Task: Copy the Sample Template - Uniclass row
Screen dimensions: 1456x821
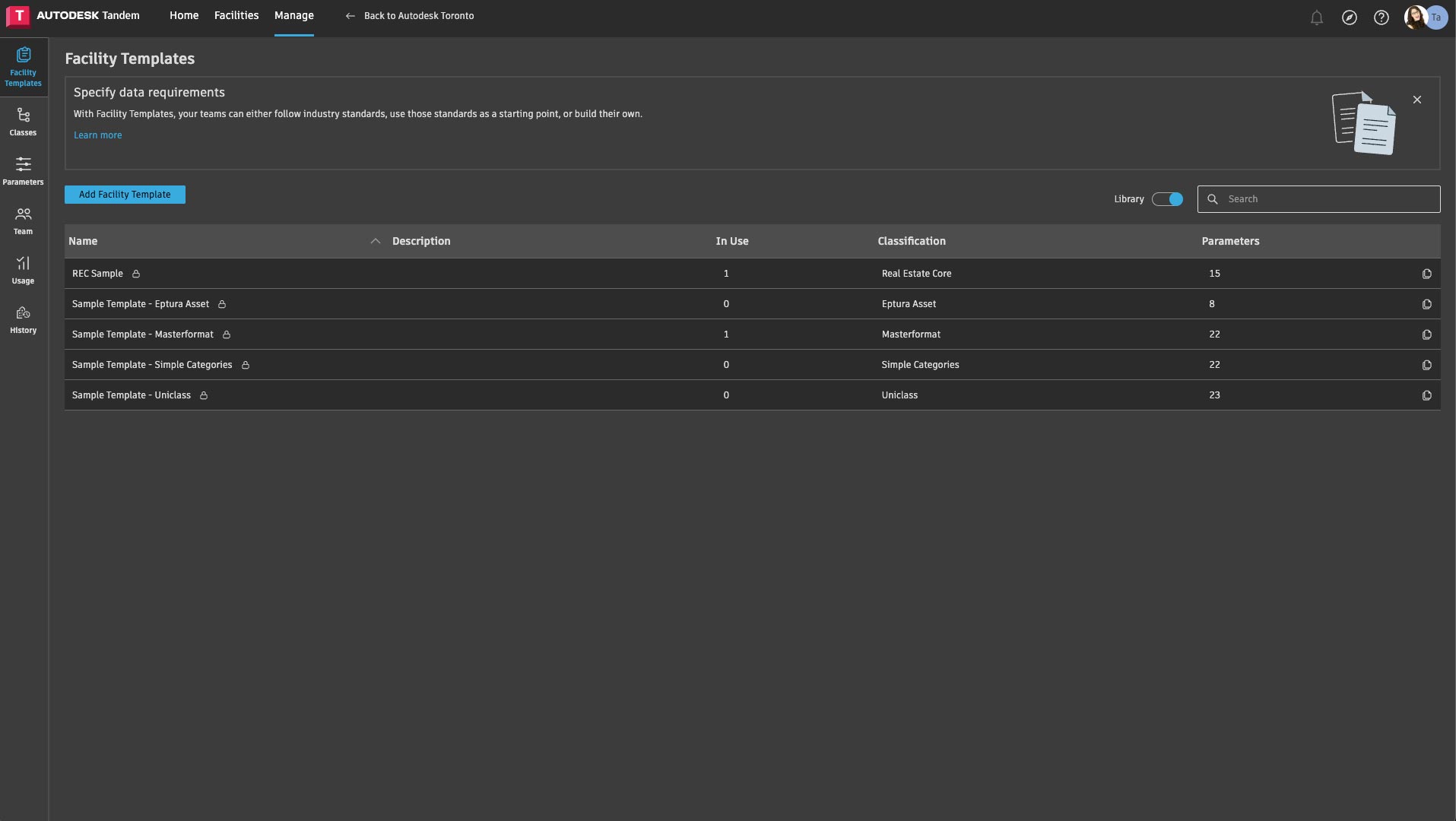Action: [x=1426, y=395]
